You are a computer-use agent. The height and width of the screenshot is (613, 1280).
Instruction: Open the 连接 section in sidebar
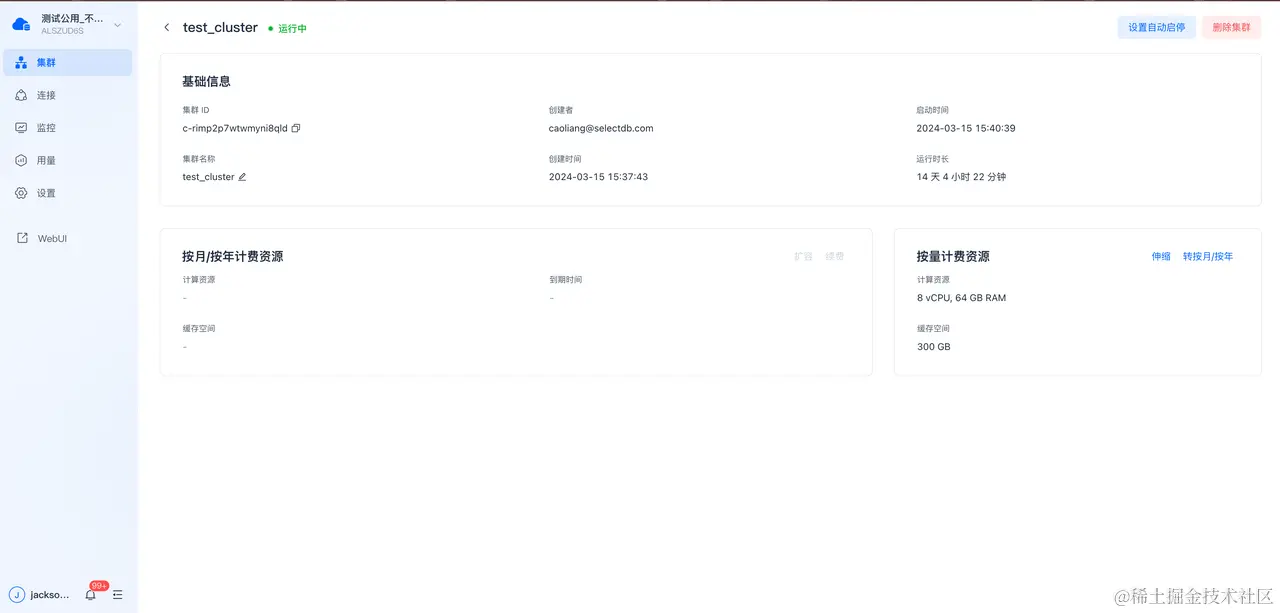[x=46, y=94]
